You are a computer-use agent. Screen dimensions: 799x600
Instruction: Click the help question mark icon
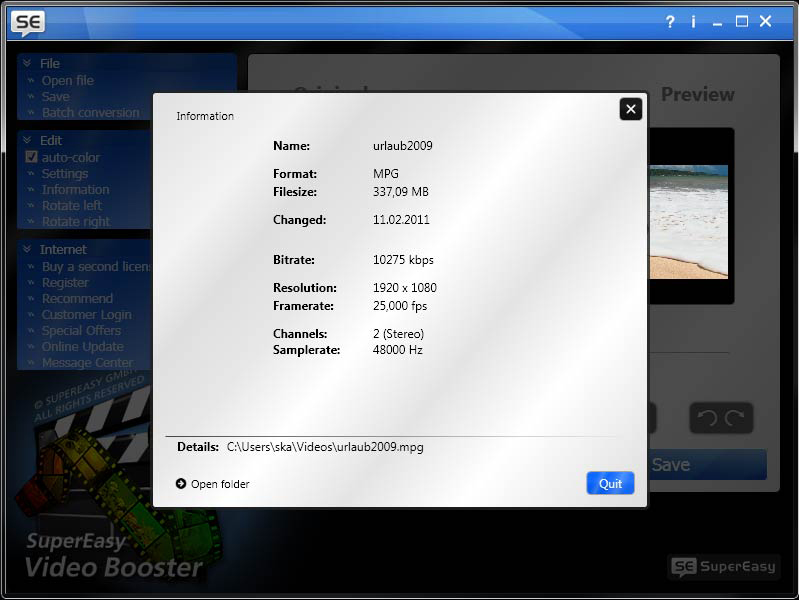click(x=670, y=21)
